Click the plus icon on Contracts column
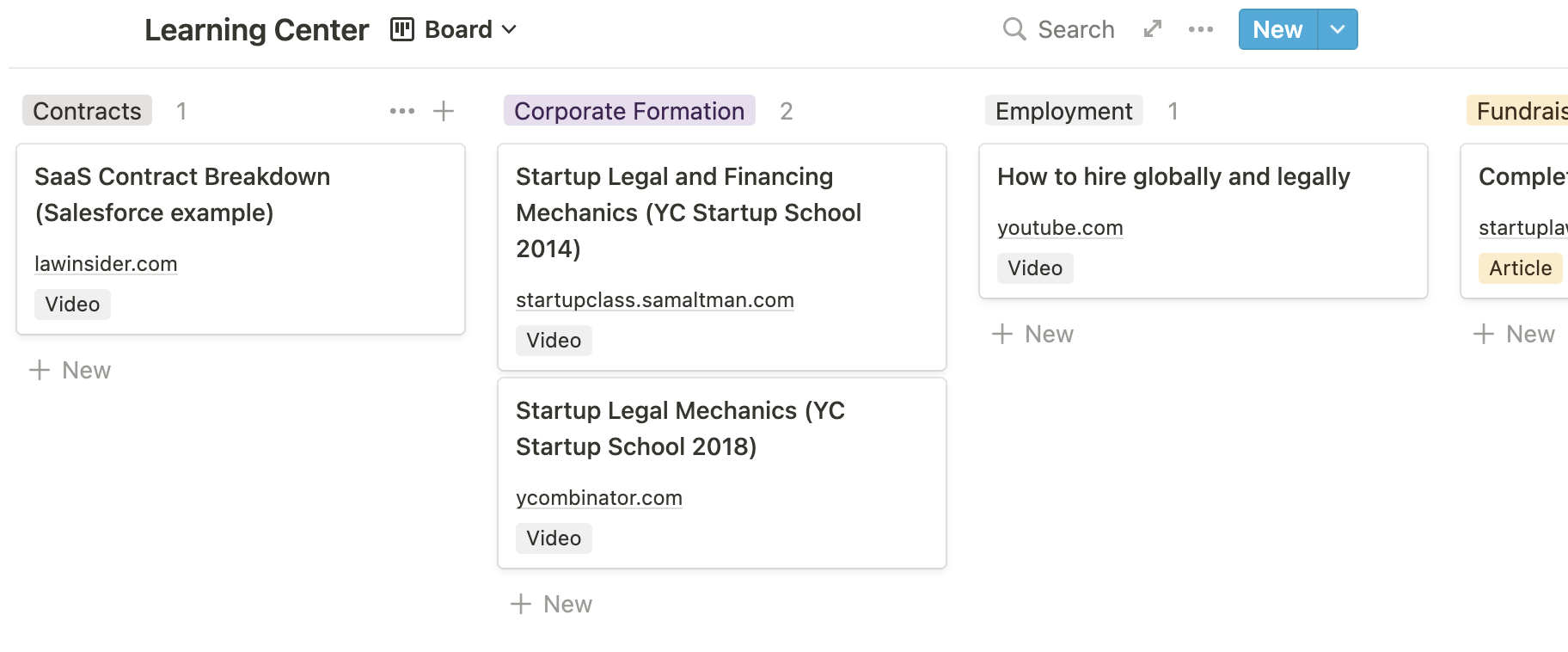 [444, 110]
